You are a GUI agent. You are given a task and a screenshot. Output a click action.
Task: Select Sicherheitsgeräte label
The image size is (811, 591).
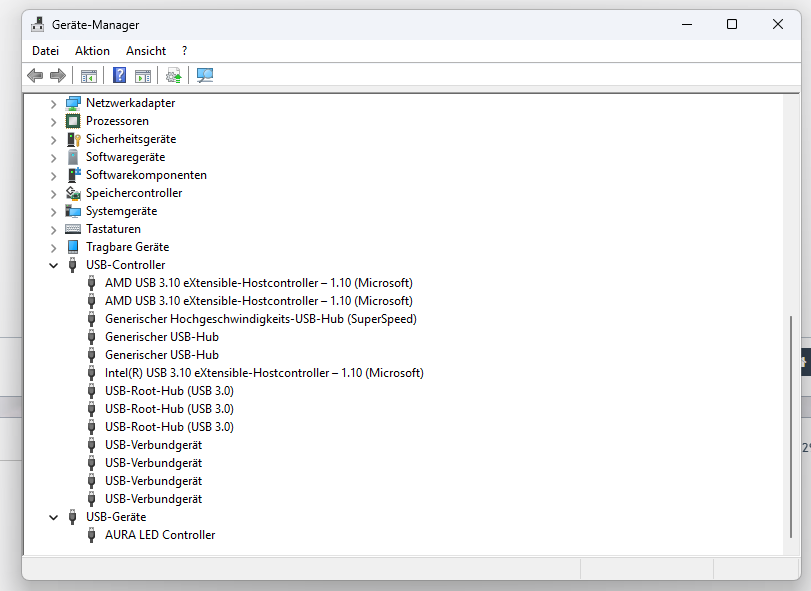131,139
